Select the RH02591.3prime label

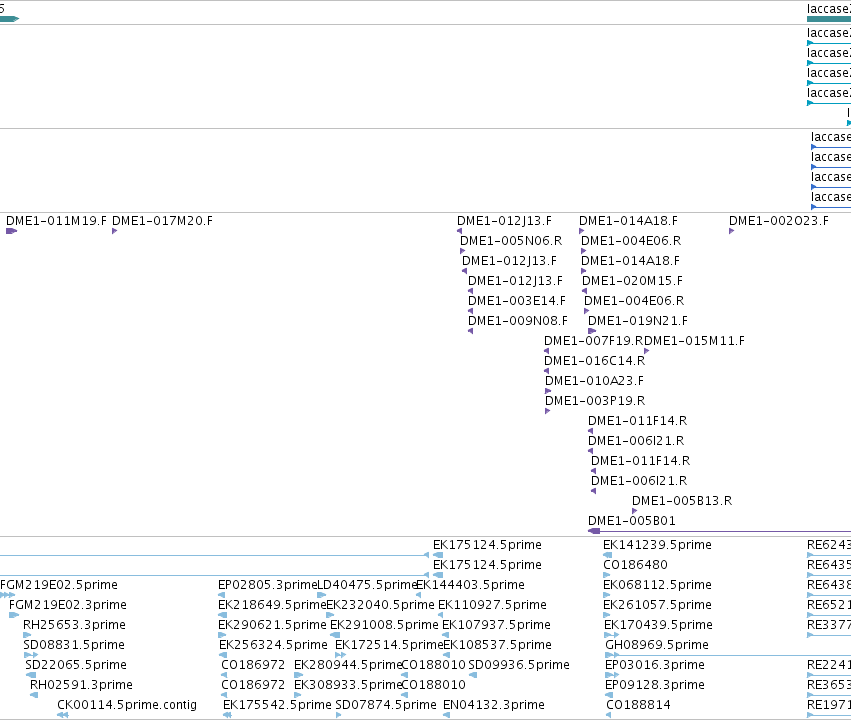point(81,685)
